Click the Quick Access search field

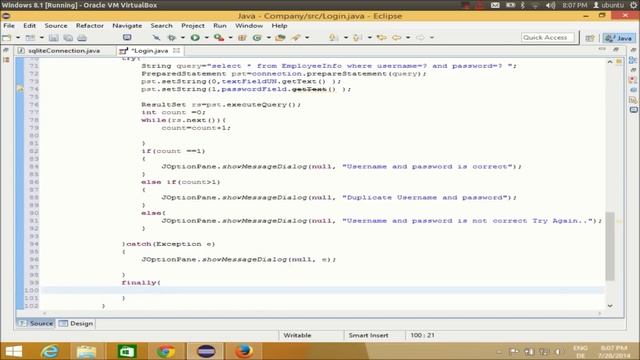[x=547, y=38]
